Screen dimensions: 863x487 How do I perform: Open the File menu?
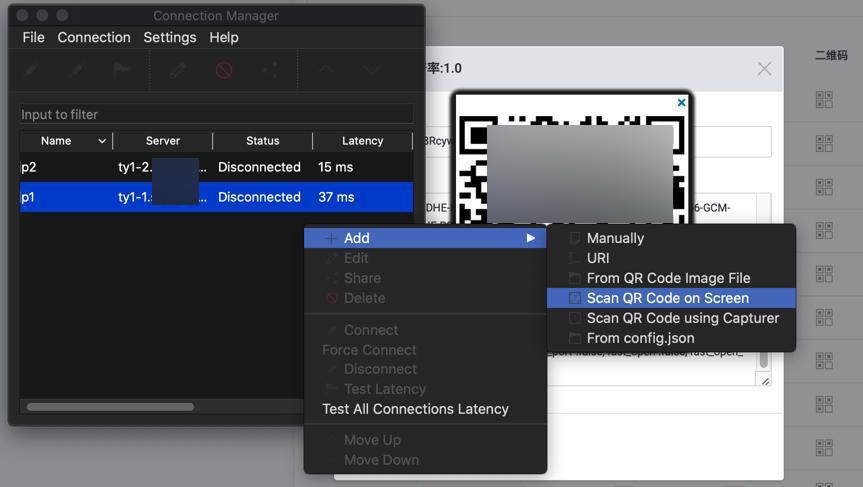[x=33, y=37]
